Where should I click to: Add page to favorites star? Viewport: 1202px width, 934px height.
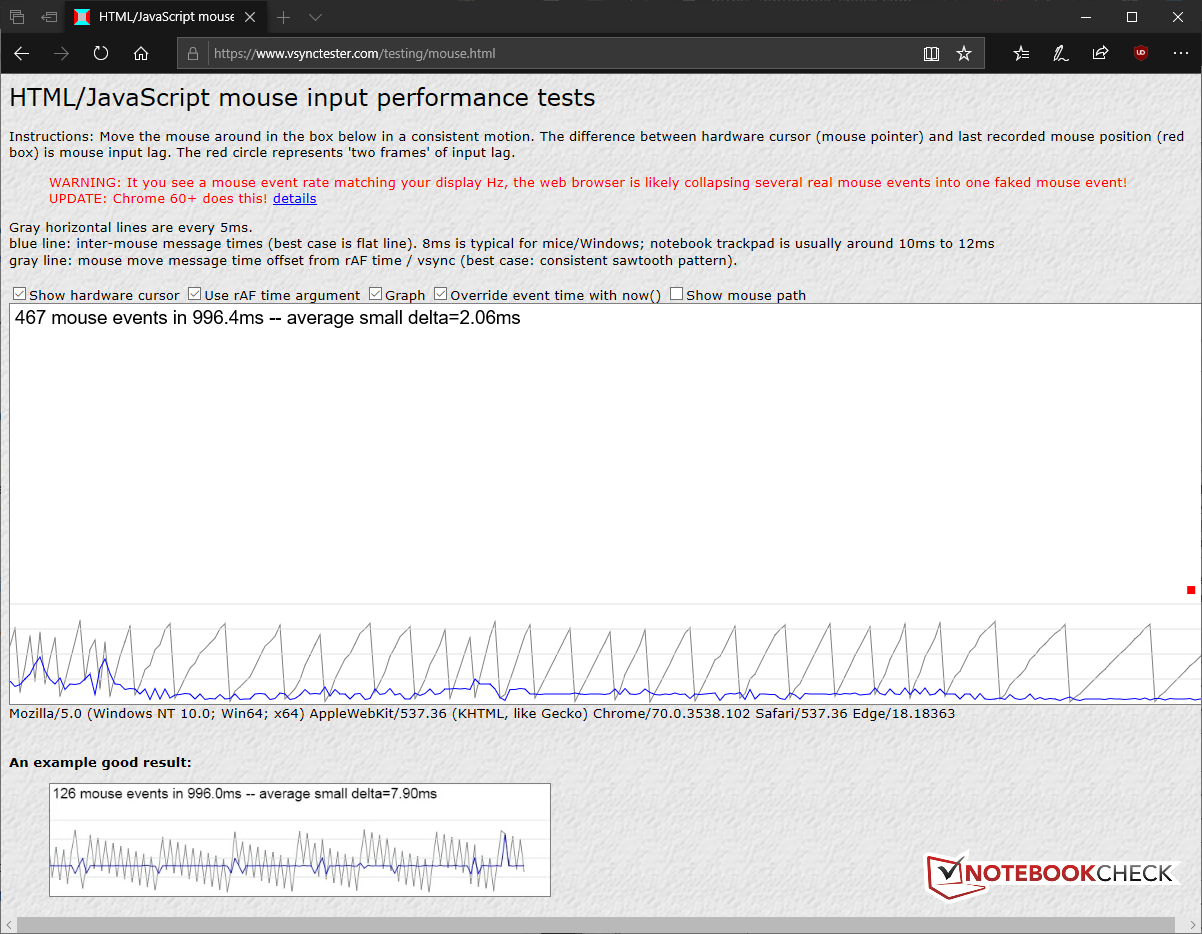(964, 53)
